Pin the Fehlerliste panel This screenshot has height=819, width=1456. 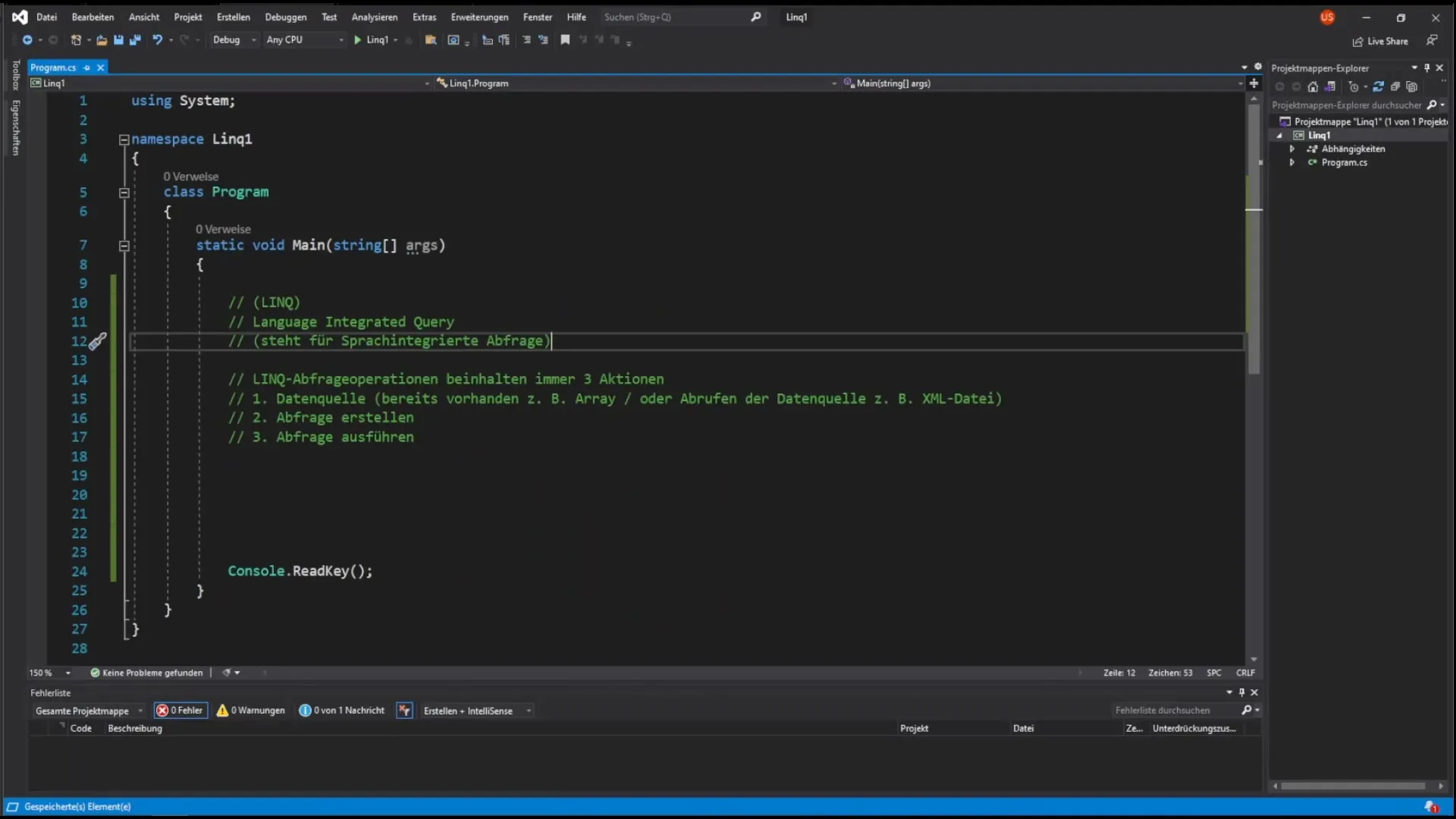tap(1241, 692)
